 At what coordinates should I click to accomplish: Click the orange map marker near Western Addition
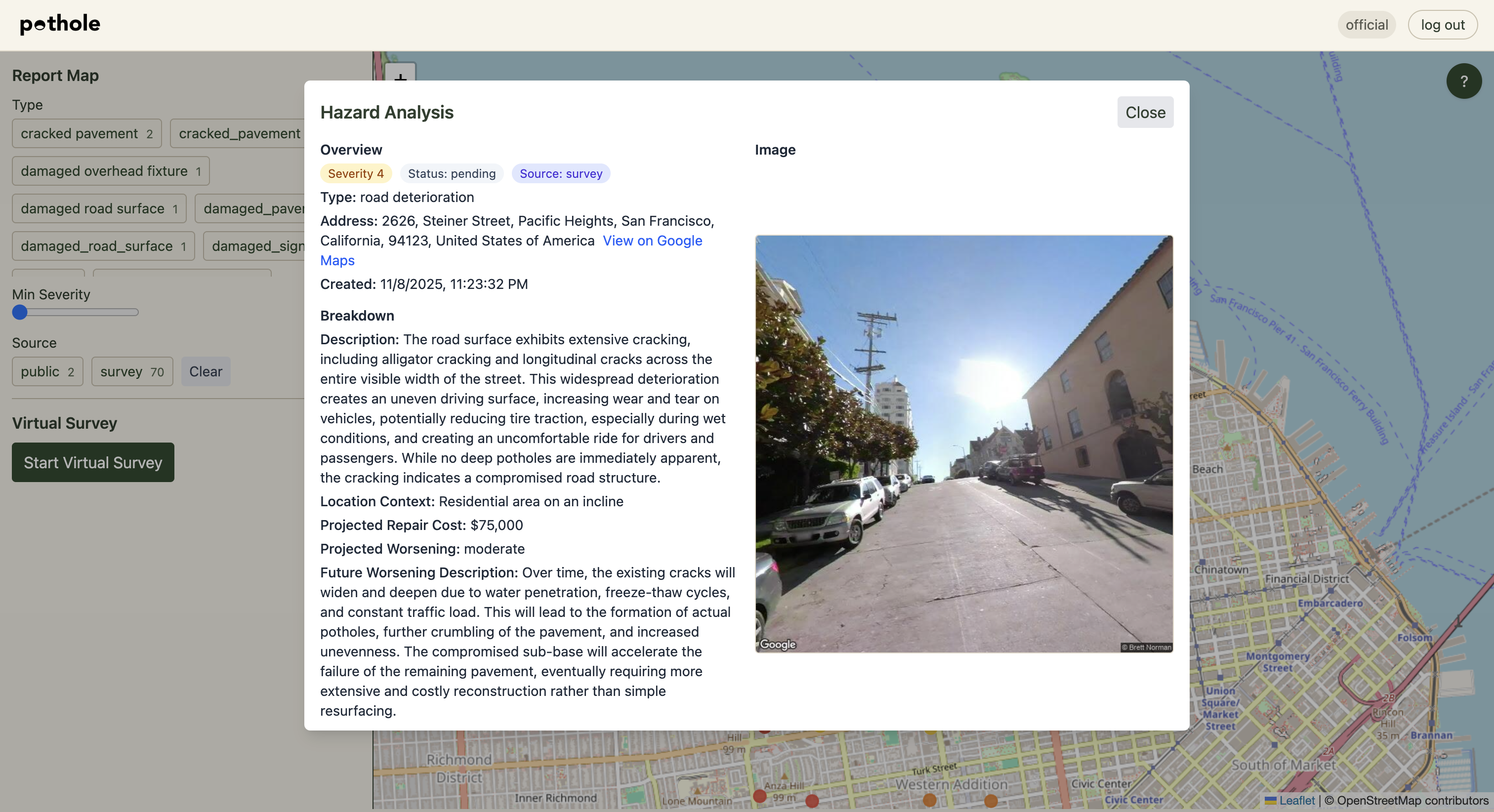coord(930,800)
